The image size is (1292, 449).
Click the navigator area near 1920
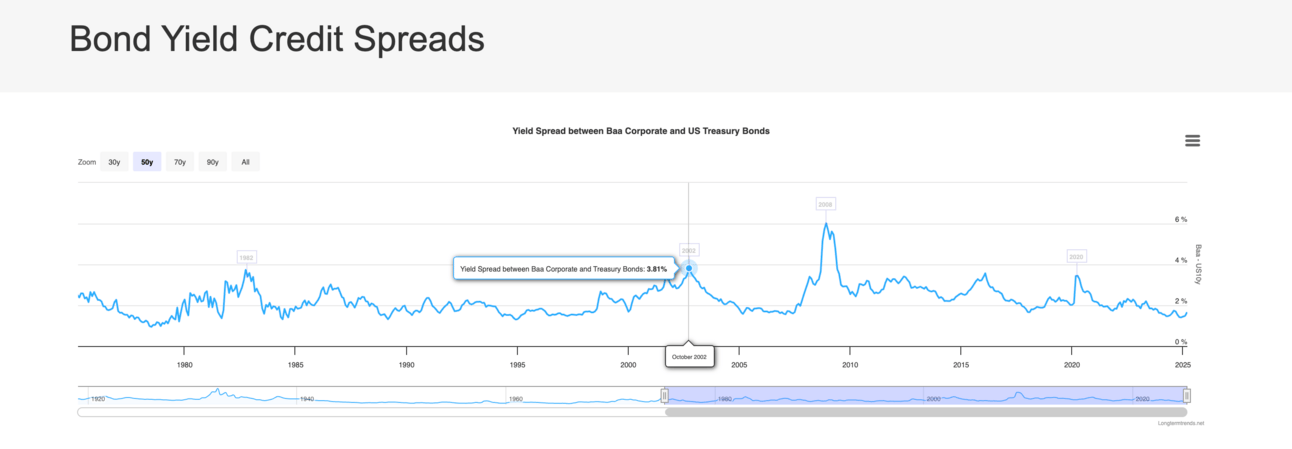[98, 396]
